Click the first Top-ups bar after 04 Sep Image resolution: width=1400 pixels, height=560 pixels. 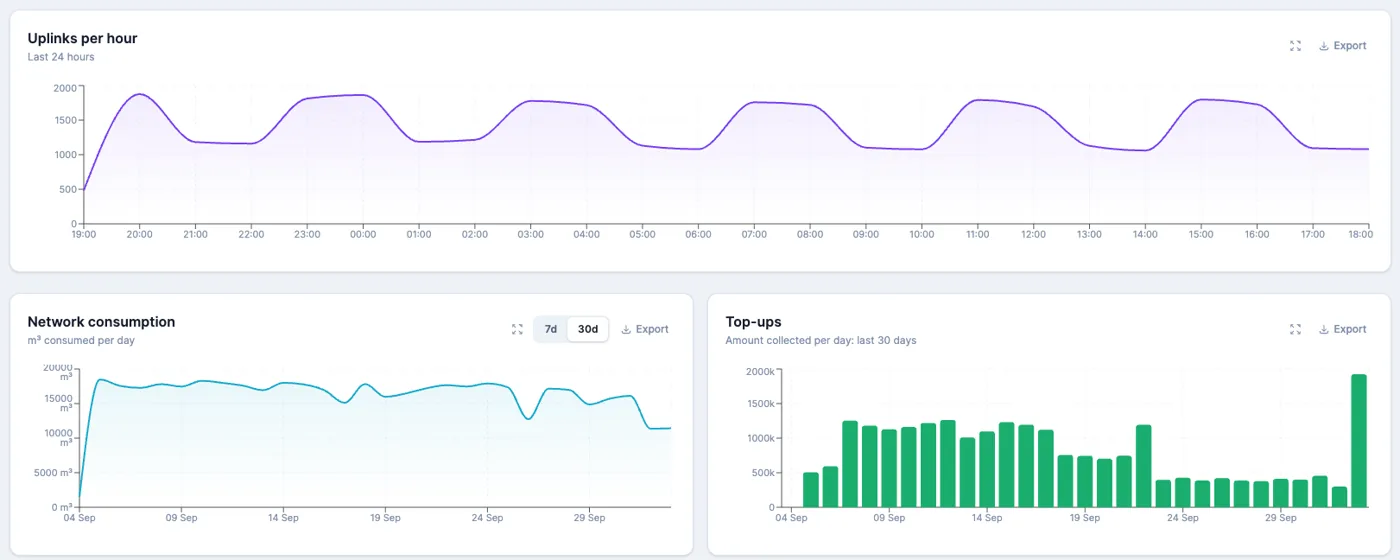(811, 490)
